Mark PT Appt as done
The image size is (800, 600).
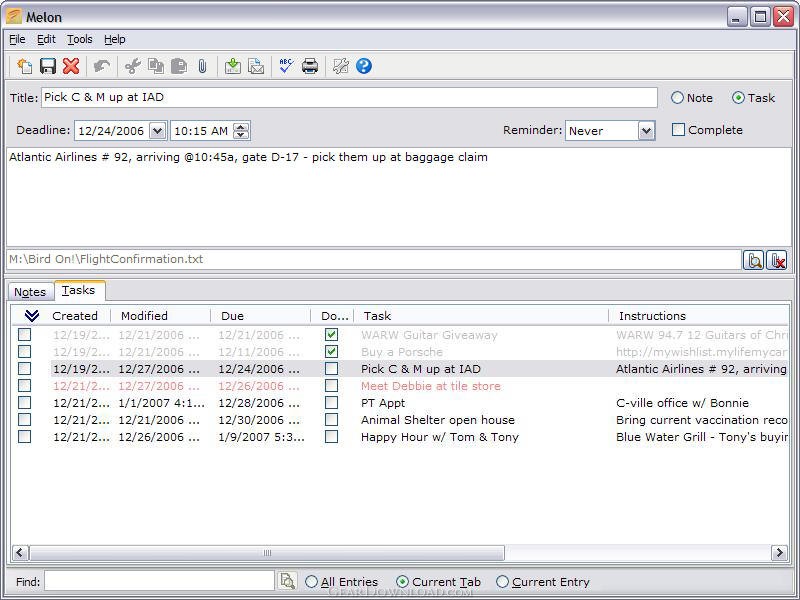coord(332,403)
